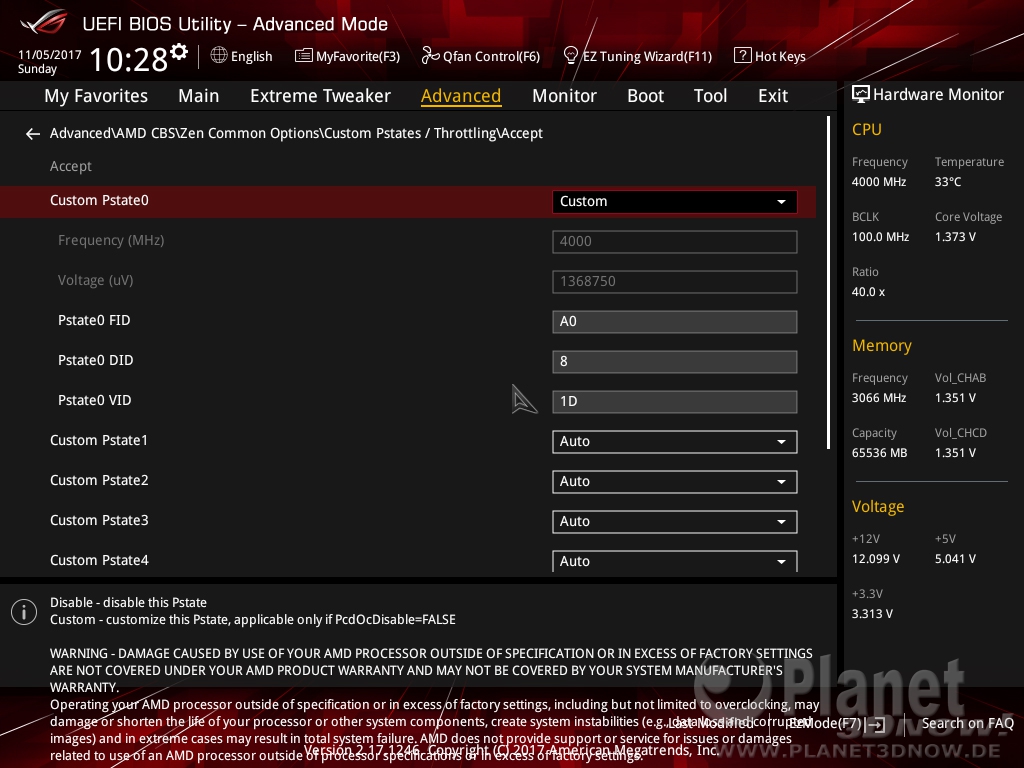Click +12V value 12.099 V

876,558
